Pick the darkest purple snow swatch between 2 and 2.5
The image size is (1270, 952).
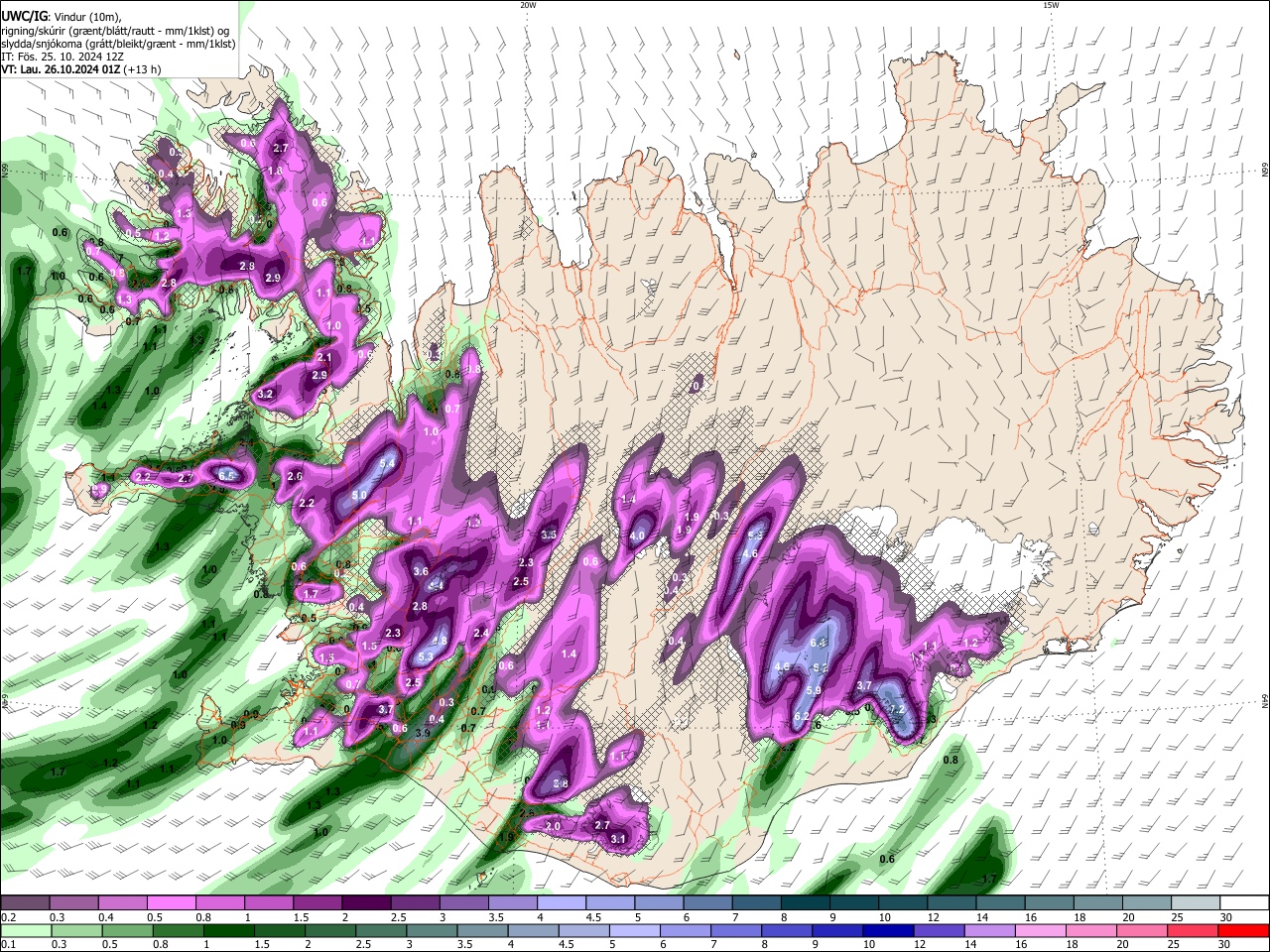pos(366,902)
